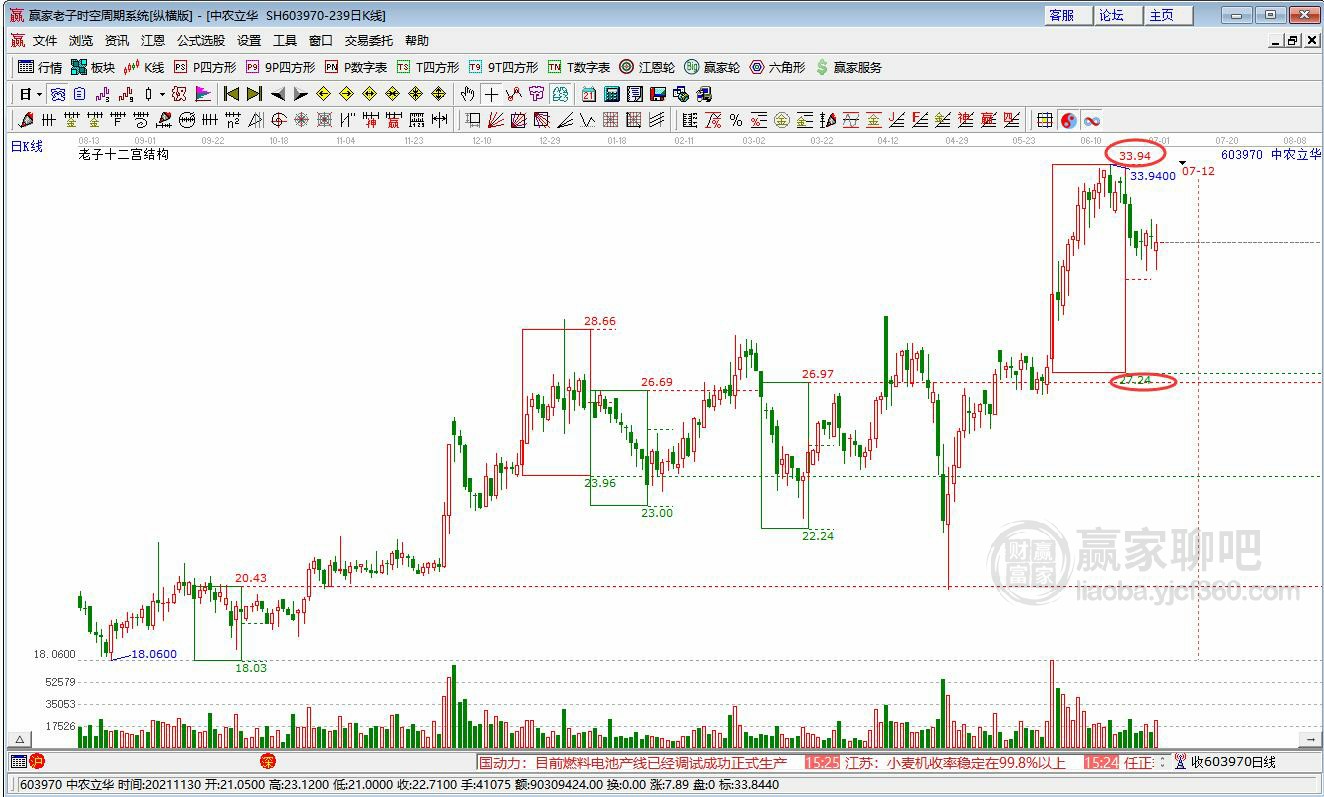Image resolution: width=1324 pixels, height=797 pixels.
Task: Jump to last bar with skip-to-end icon
Action: [x=254, y=94]
